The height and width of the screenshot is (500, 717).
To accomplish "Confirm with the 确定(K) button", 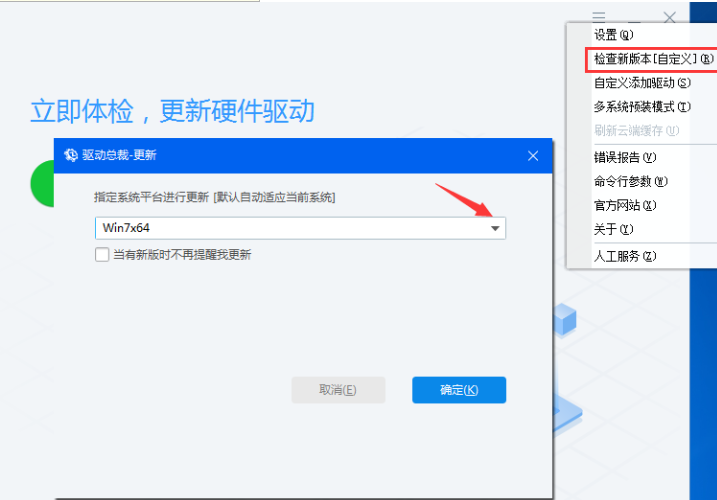I will tap(459, 390).
